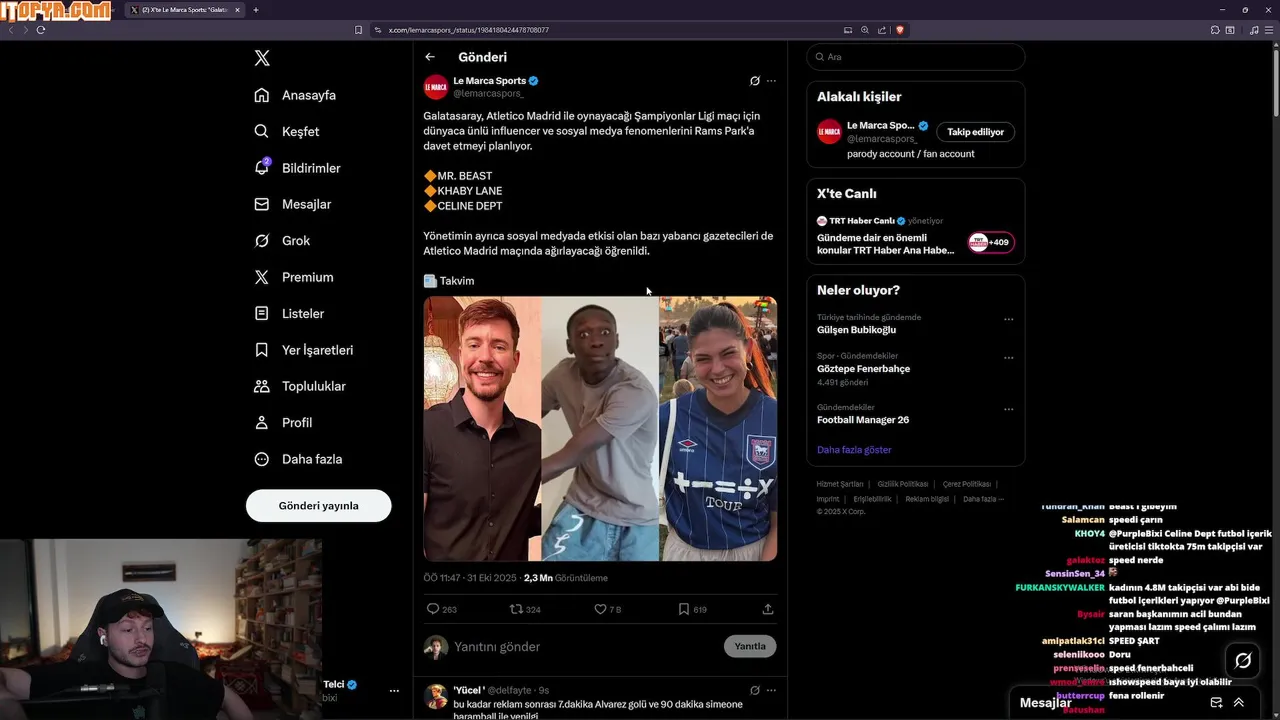
Task: Click the share icon under the post
Action: [768, 609]
